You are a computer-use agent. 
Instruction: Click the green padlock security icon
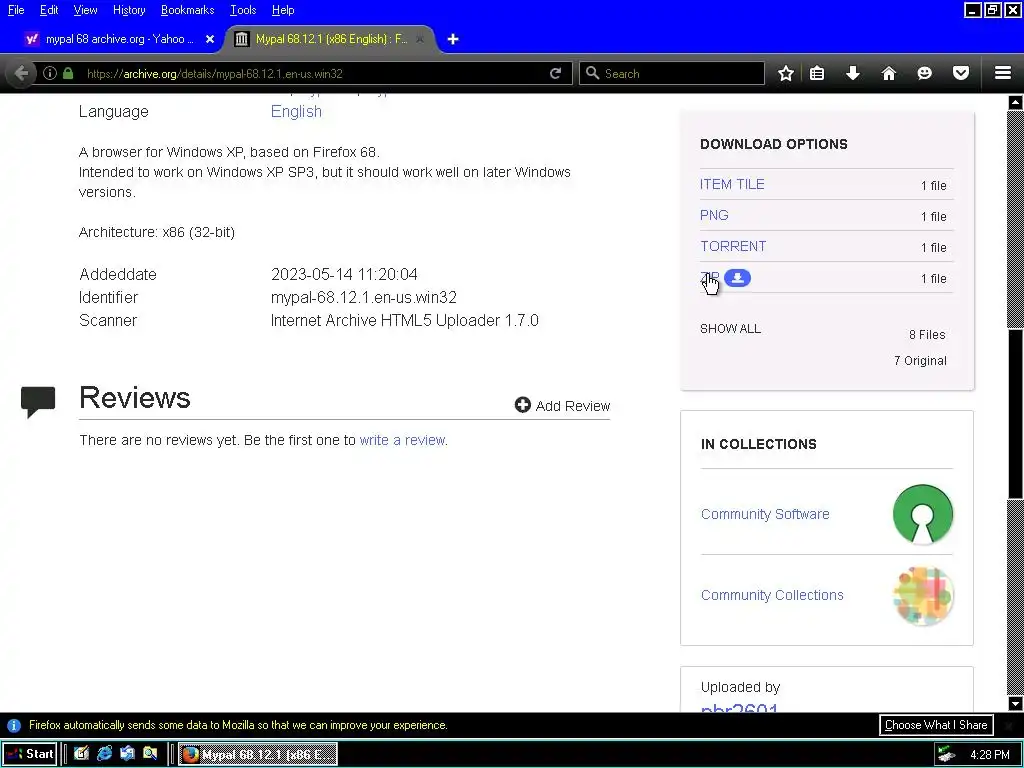coord(68,73)
